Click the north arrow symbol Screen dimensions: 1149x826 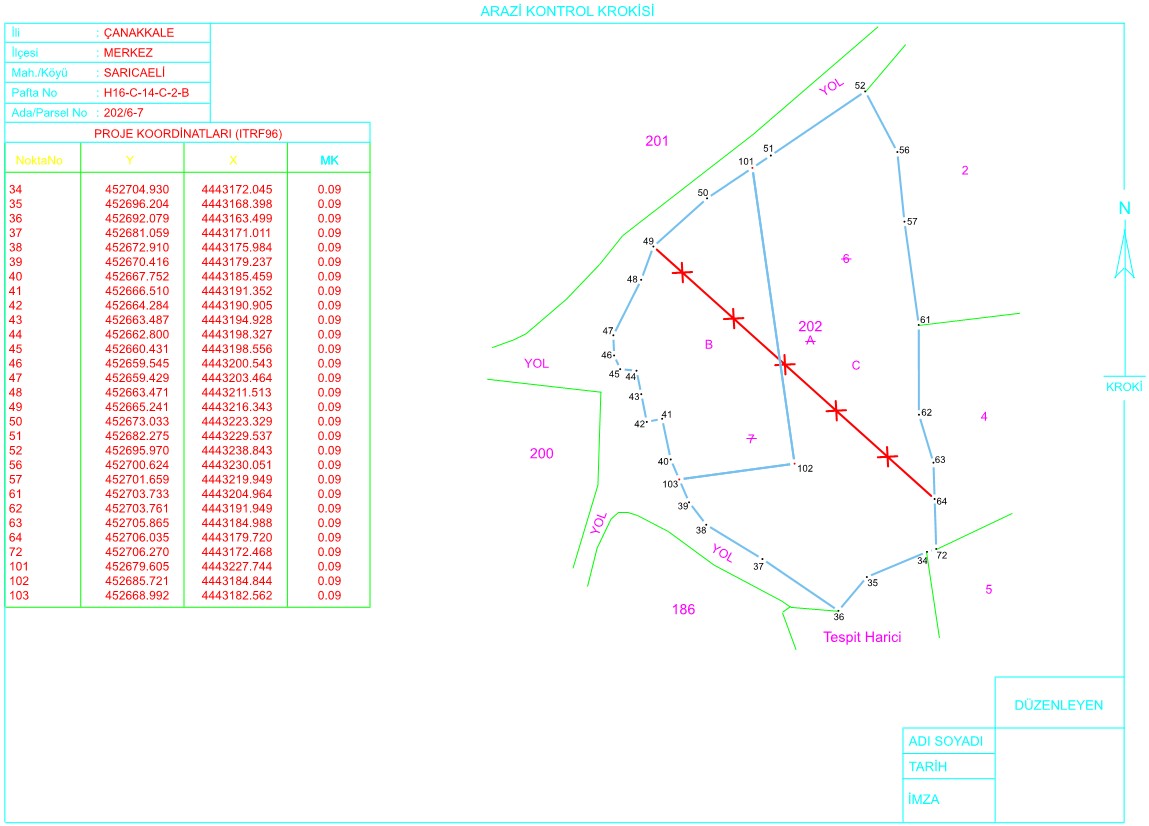[1124, 252]
